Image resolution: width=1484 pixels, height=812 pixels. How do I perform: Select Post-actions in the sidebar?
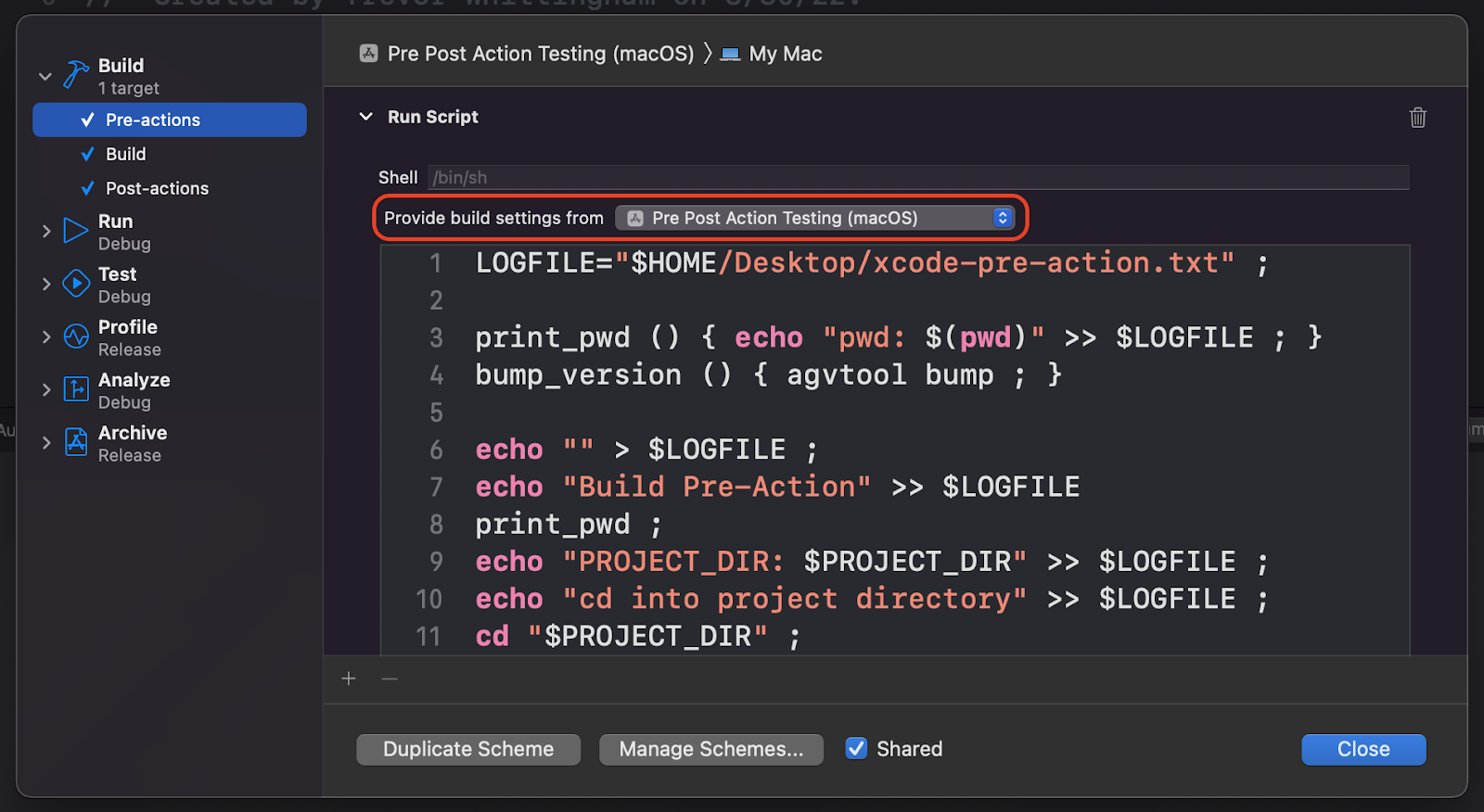(x=158, y=188)
